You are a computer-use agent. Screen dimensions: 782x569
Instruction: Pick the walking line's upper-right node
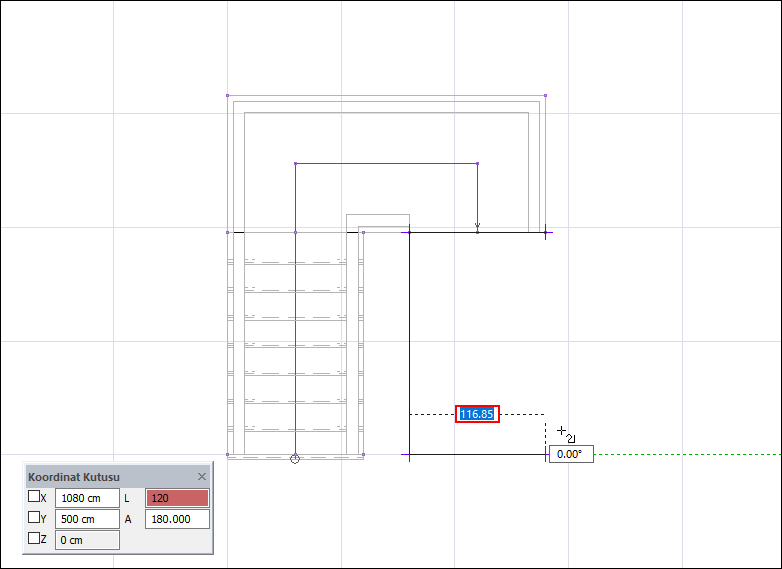tap(478, 164)
